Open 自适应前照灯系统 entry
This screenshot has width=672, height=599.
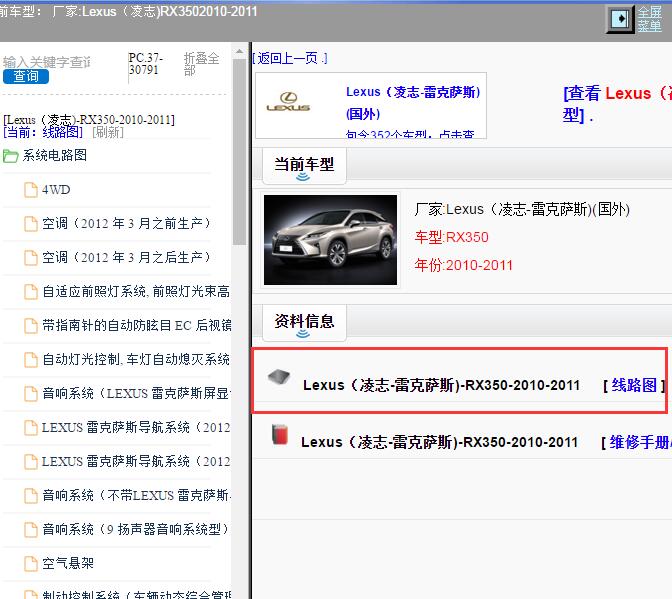click(136, 291)
